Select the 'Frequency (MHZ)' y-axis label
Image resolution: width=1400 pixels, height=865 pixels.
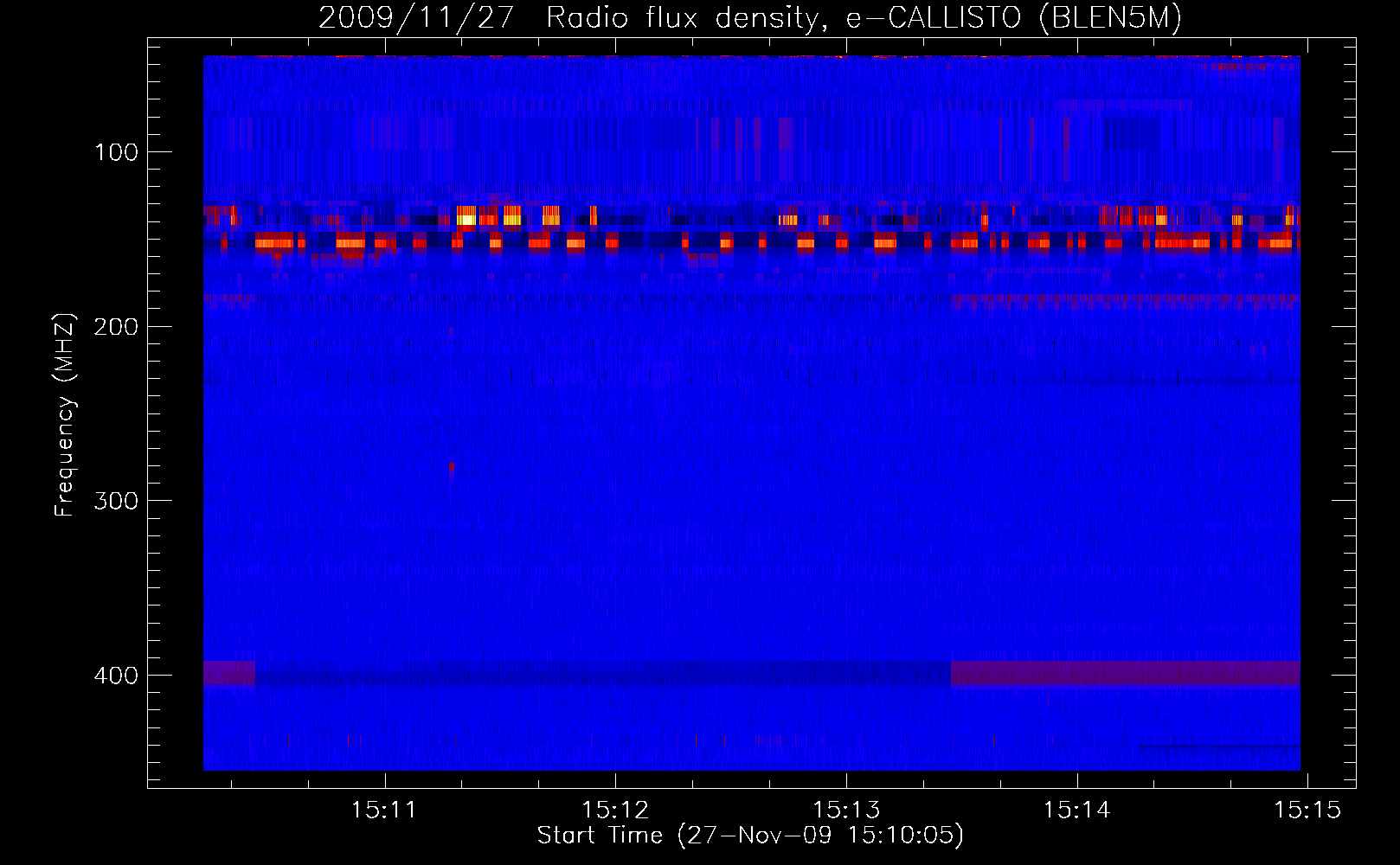[65, 415]
